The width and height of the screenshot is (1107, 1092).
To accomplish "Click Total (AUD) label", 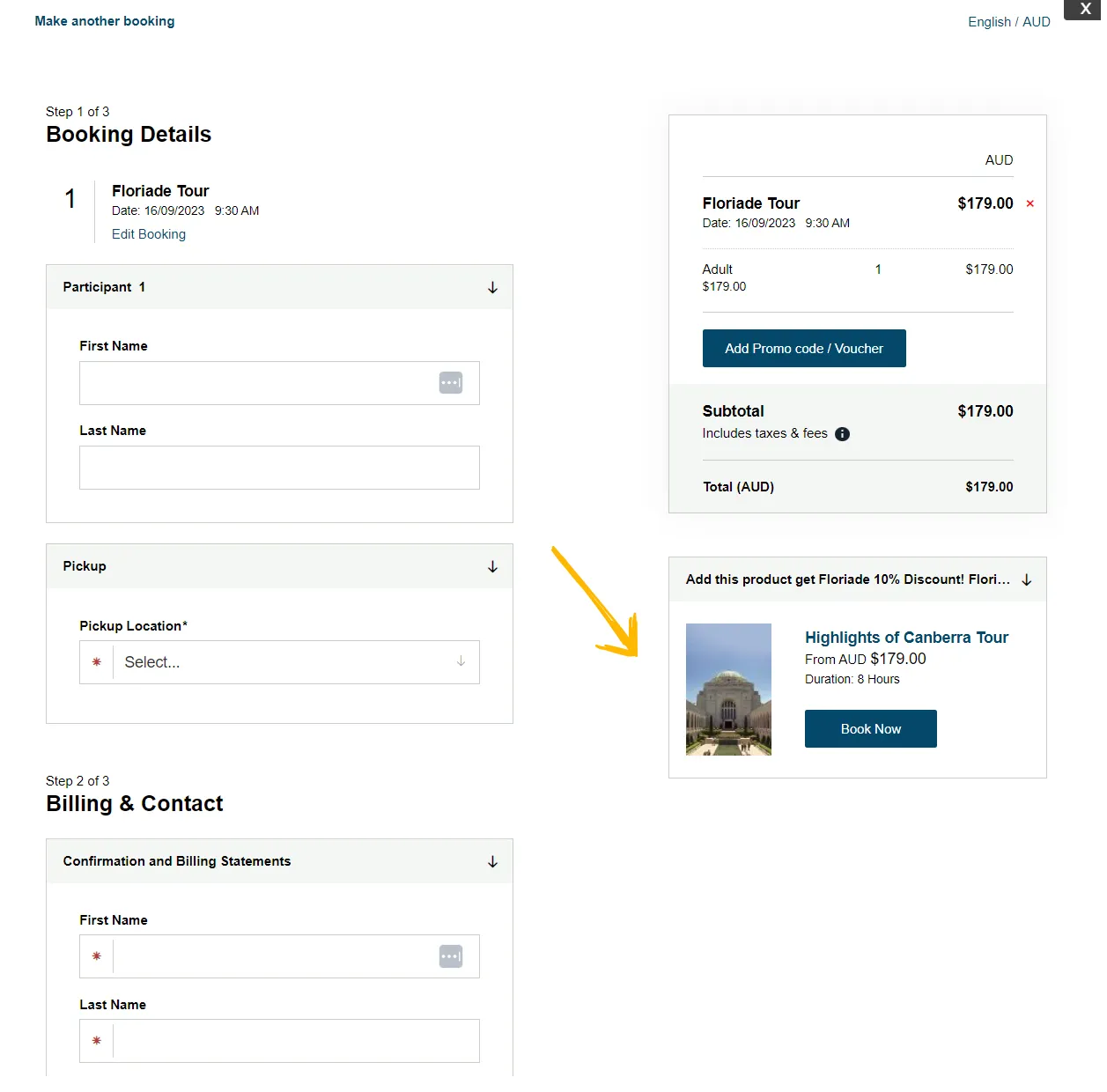I will (738, 487).
